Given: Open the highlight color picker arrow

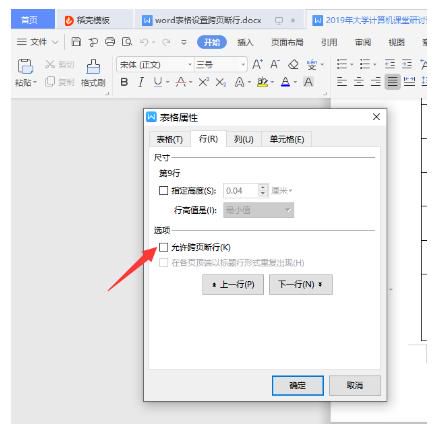Looking at the screenshot, I should click(272, 82).
